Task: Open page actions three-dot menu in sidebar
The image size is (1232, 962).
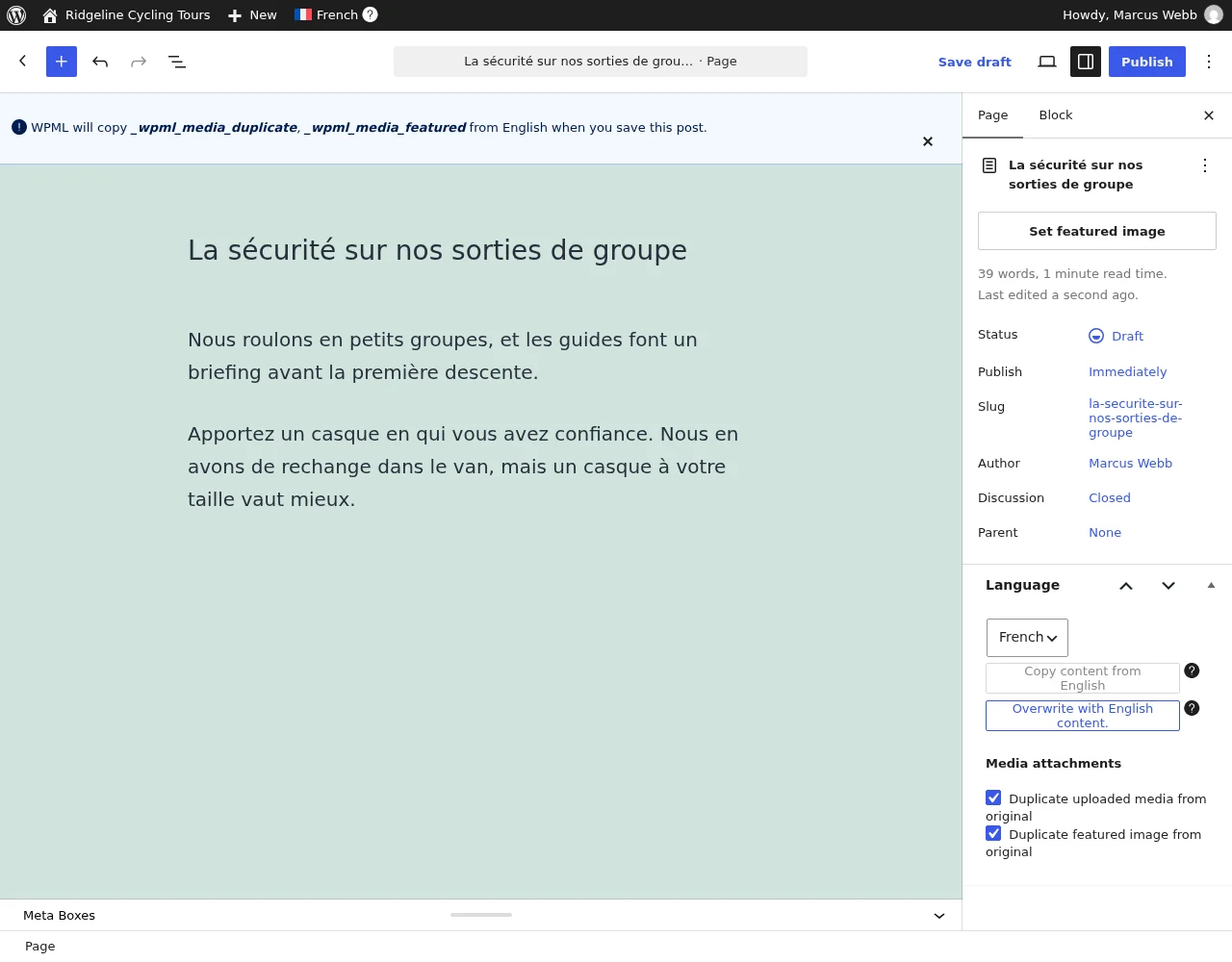Action: (1205, 165)
